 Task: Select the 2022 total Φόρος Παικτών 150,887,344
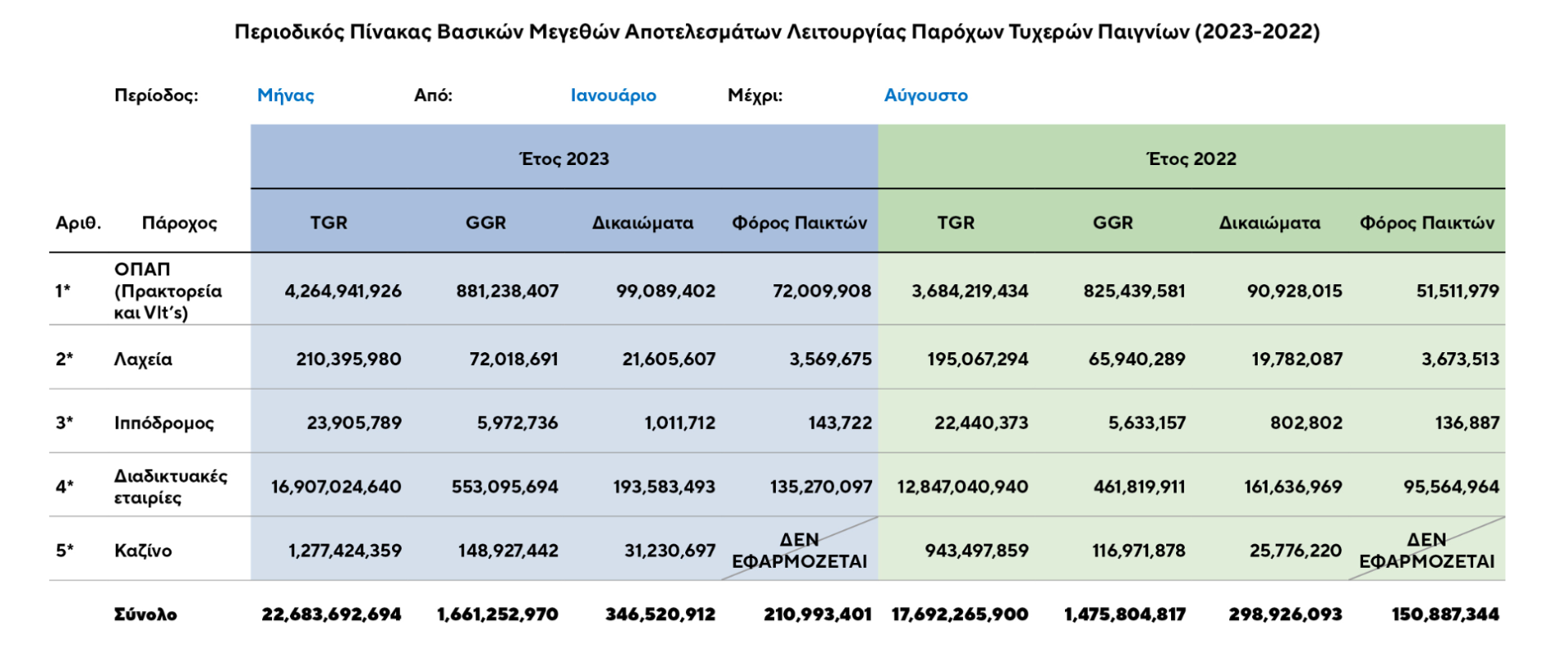(1445, 614)
